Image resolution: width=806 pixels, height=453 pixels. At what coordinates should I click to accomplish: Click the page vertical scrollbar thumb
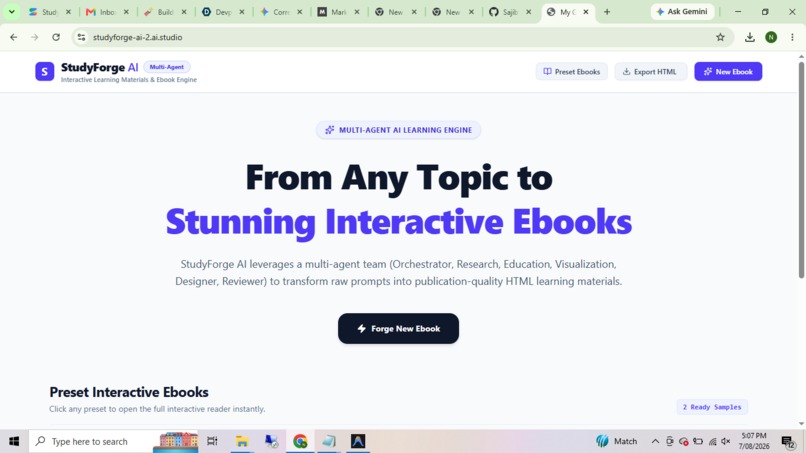point(801,170)
